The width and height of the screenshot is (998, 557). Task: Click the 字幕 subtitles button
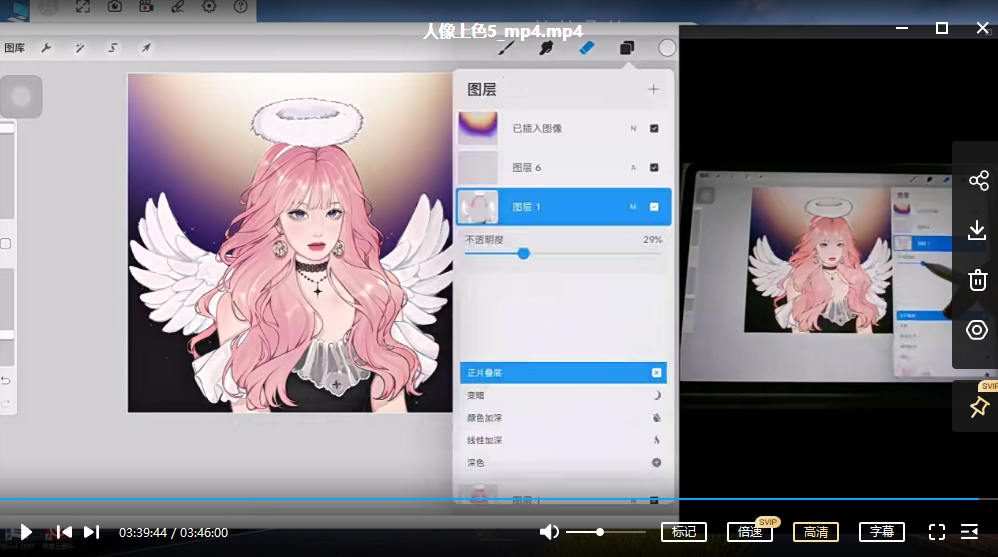tap(882, 532)
